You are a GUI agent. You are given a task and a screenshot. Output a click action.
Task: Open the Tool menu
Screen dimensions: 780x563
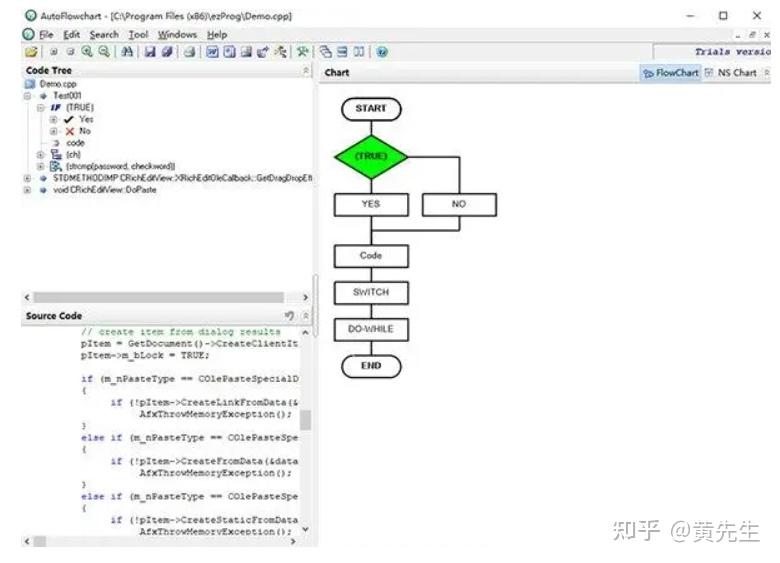tap(138, 35)
